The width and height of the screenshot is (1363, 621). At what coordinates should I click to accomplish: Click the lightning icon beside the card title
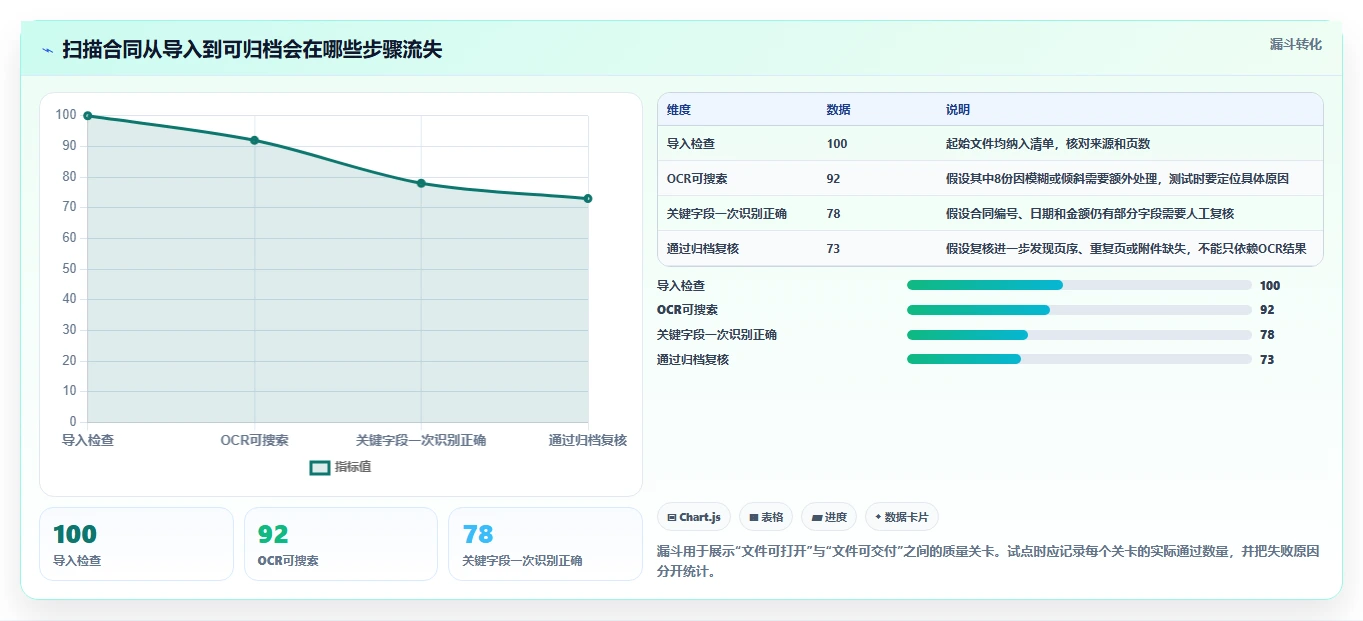pyautogui.click(x=47, y=50)
